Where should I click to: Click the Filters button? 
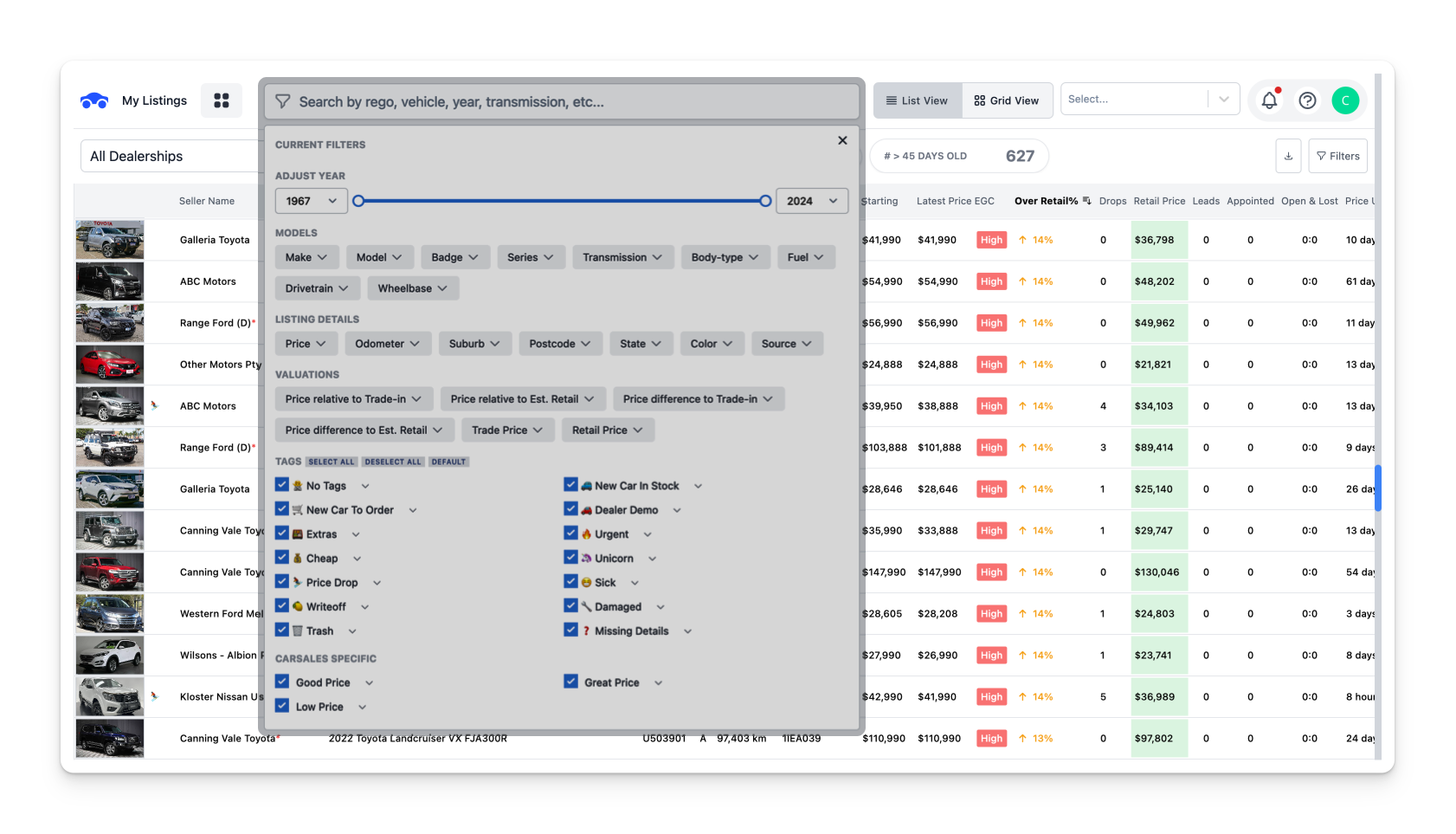point(1337,156)
